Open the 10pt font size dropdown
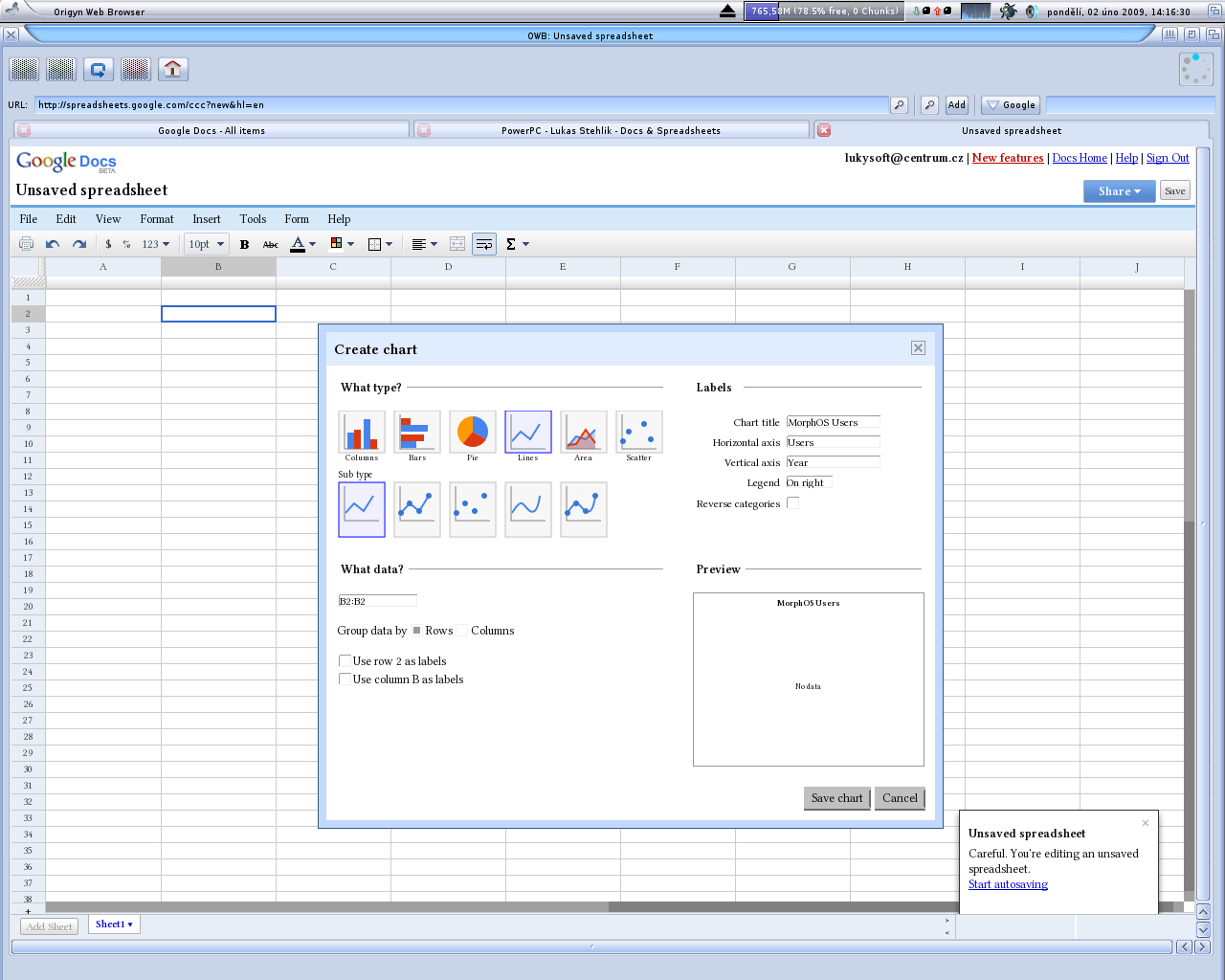 point(206,244)
